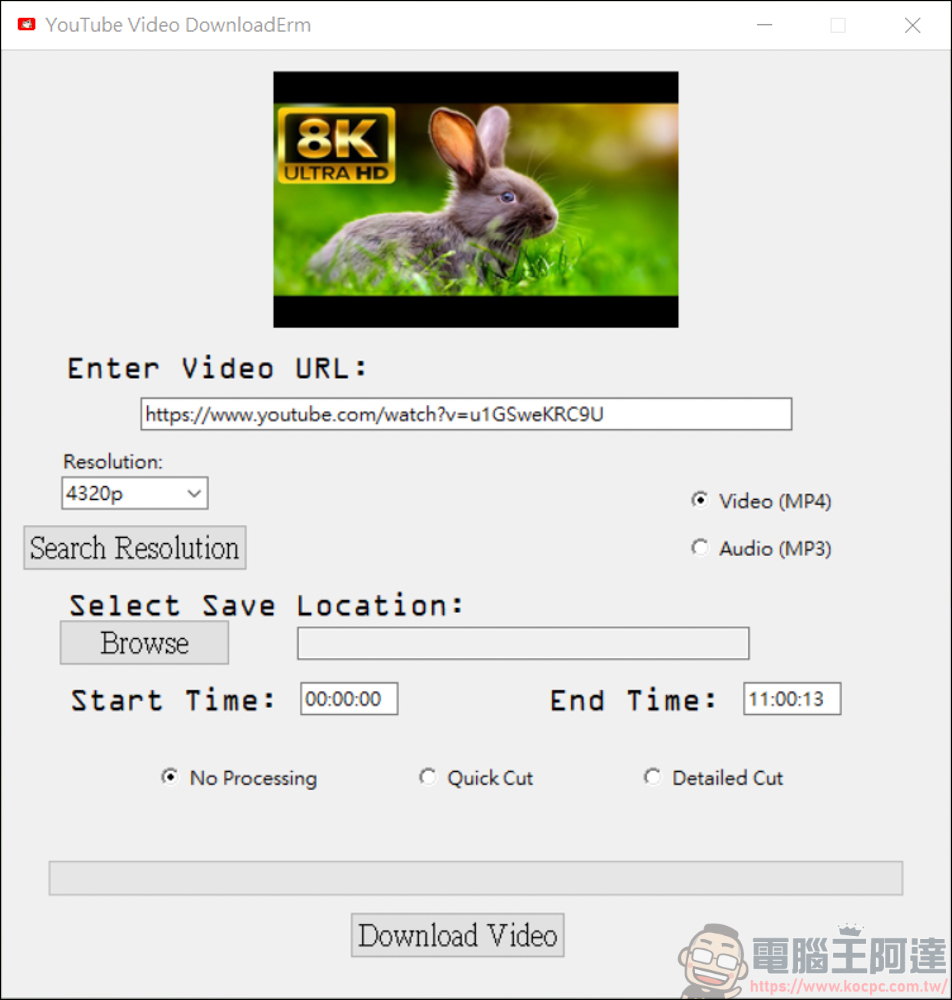Click the save location path field
The height and width of the screenshot is (1000, 952).
(x=523, y=643)
